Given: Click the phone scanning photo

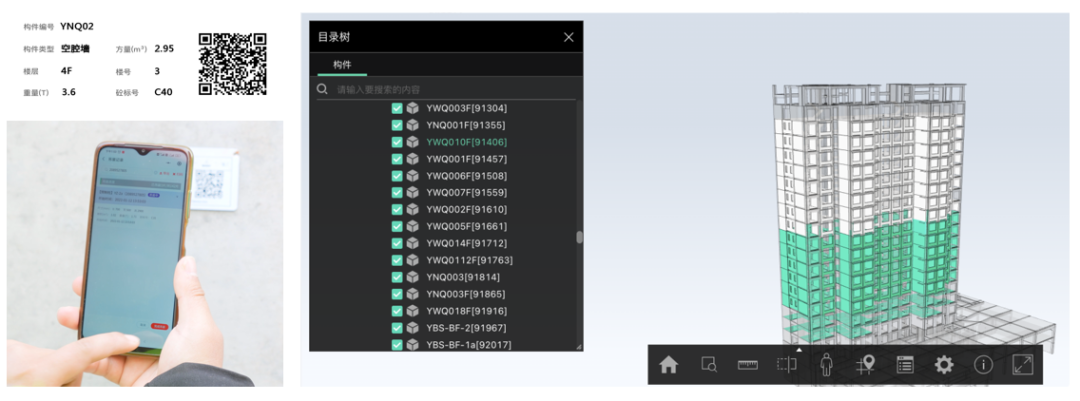Looking at the screenshot, I should [145, 254].
